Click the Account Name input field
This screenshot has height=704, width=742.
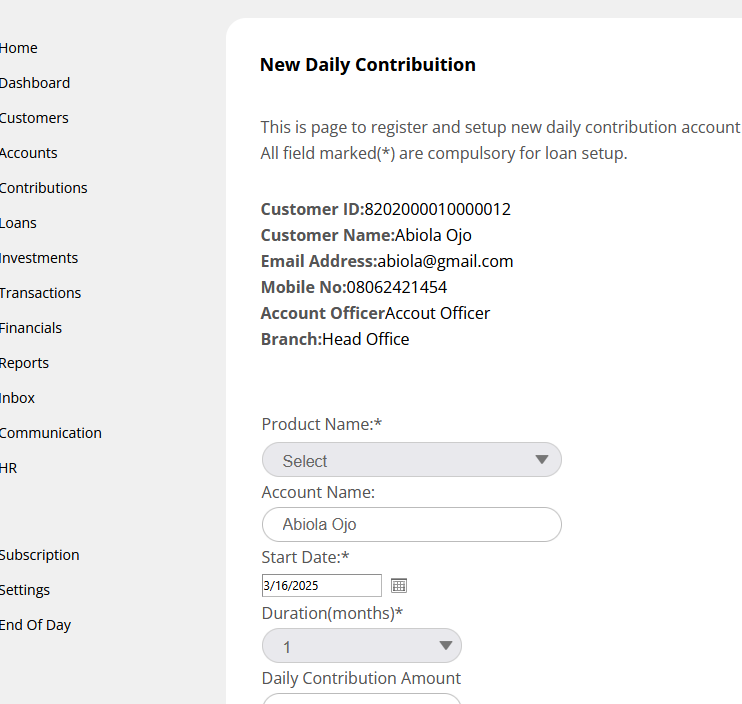pyautogui.click(x=411, y=524)
